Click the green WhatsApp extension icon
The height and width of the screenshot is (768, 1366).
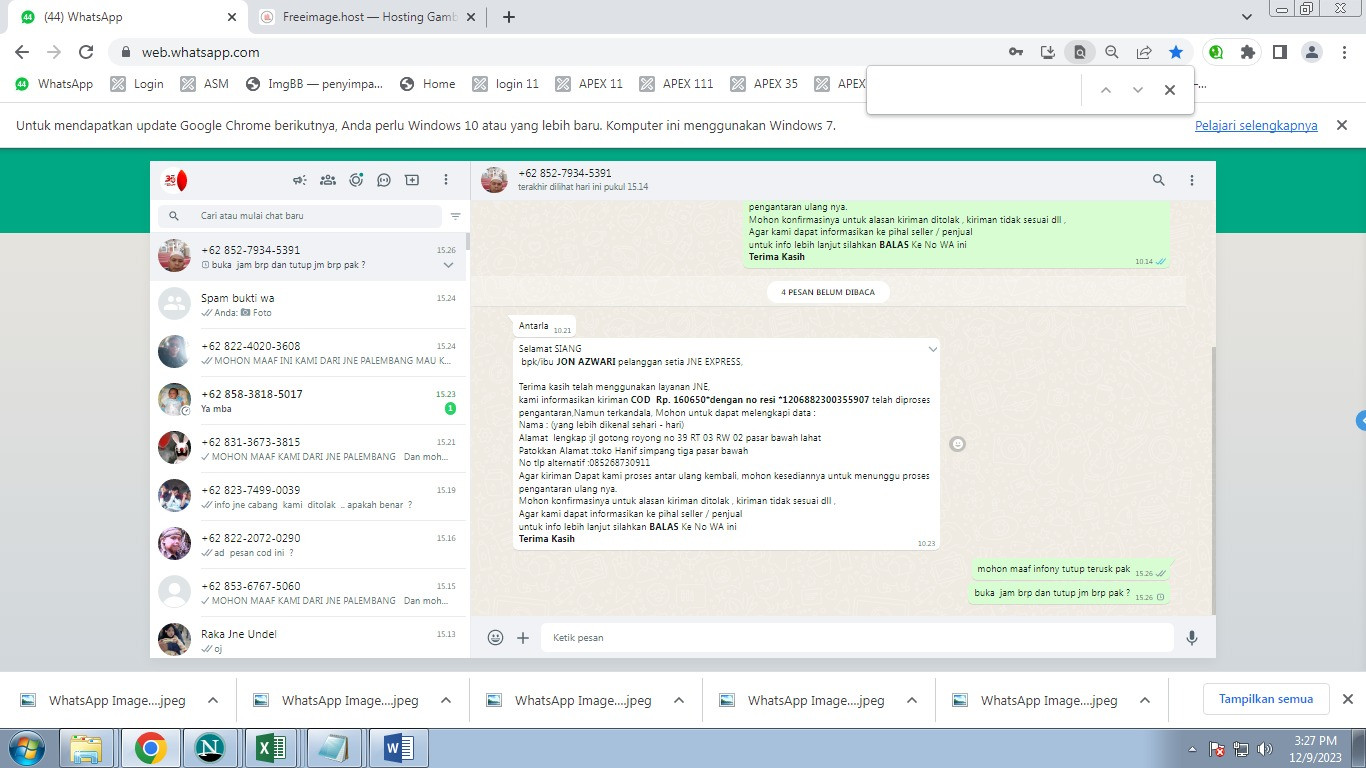coord(1216,52)
